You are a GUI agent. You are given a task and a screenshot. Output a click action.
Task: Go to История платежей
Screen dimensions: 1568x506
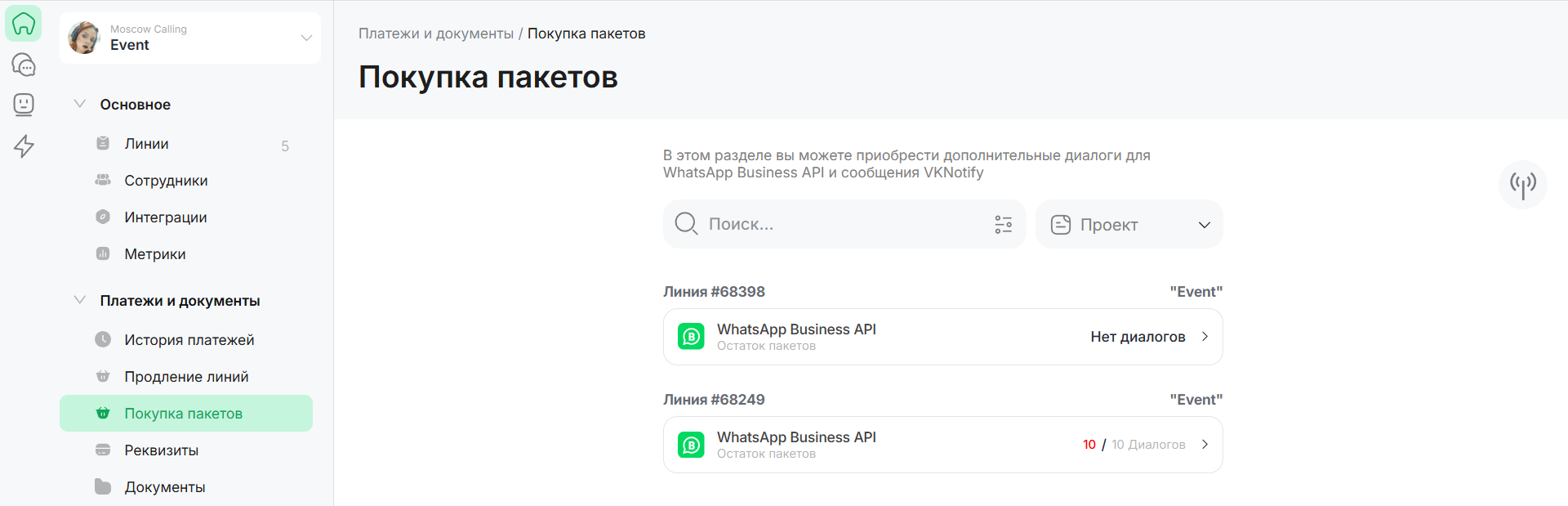(x=189, y=340)
